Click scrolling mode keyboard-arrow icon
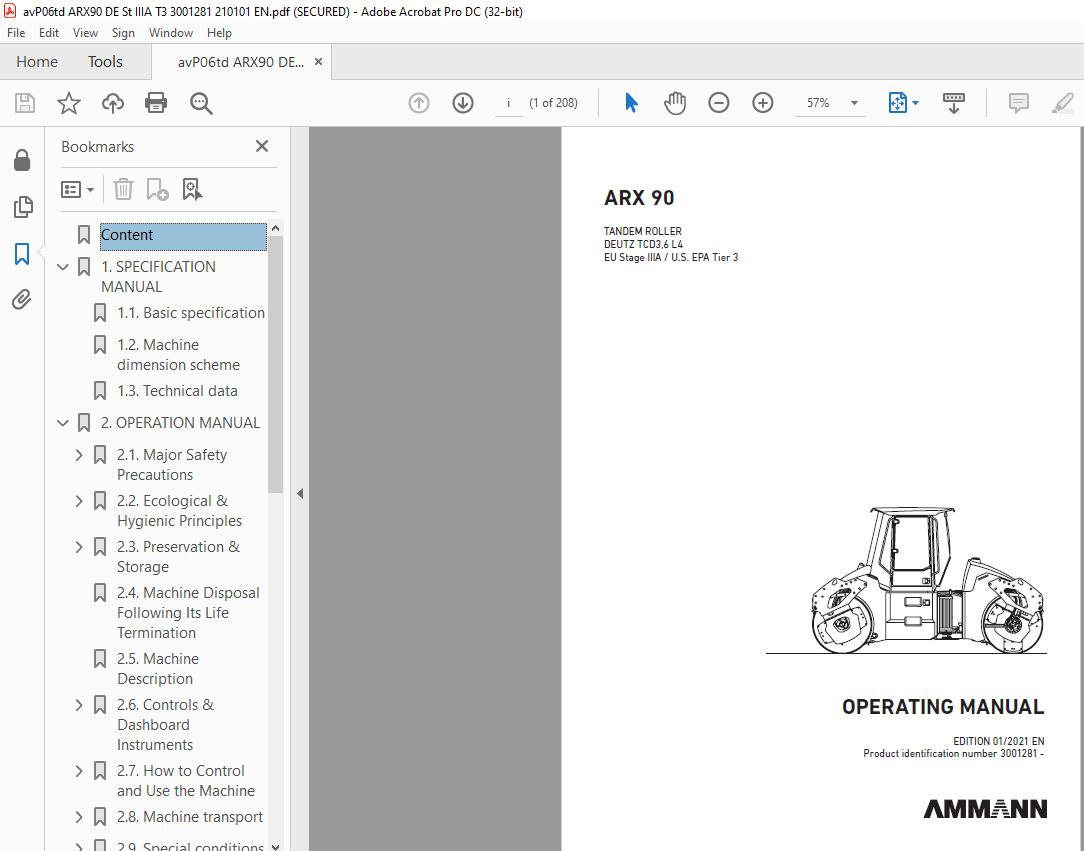Viewport: 1084px width, 851px height. (954, 103)
